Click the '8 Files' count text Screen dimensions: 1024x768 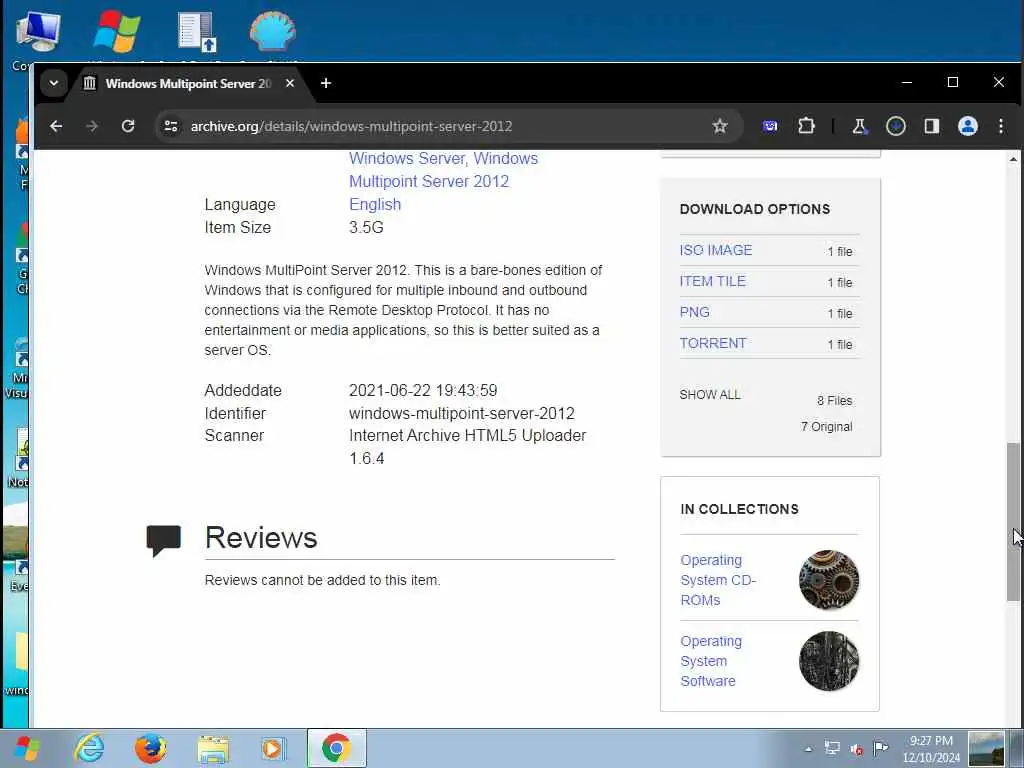[835, 400]
